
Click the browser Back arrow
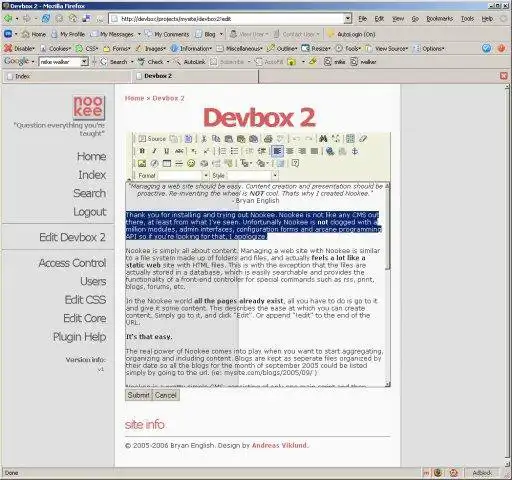click(x=8, y=19)
